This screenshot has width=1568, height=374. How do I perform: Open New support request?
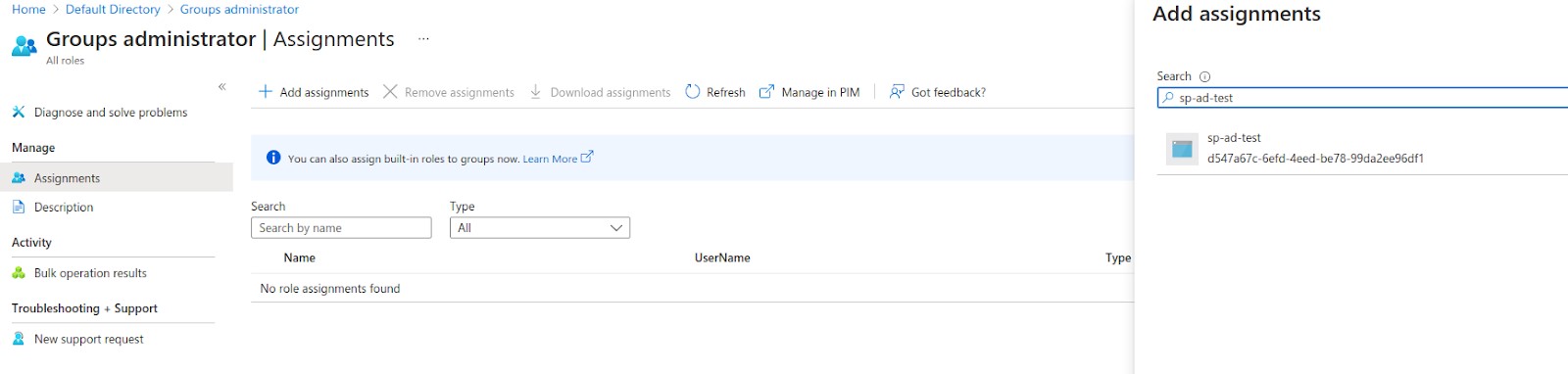[88, 339]
